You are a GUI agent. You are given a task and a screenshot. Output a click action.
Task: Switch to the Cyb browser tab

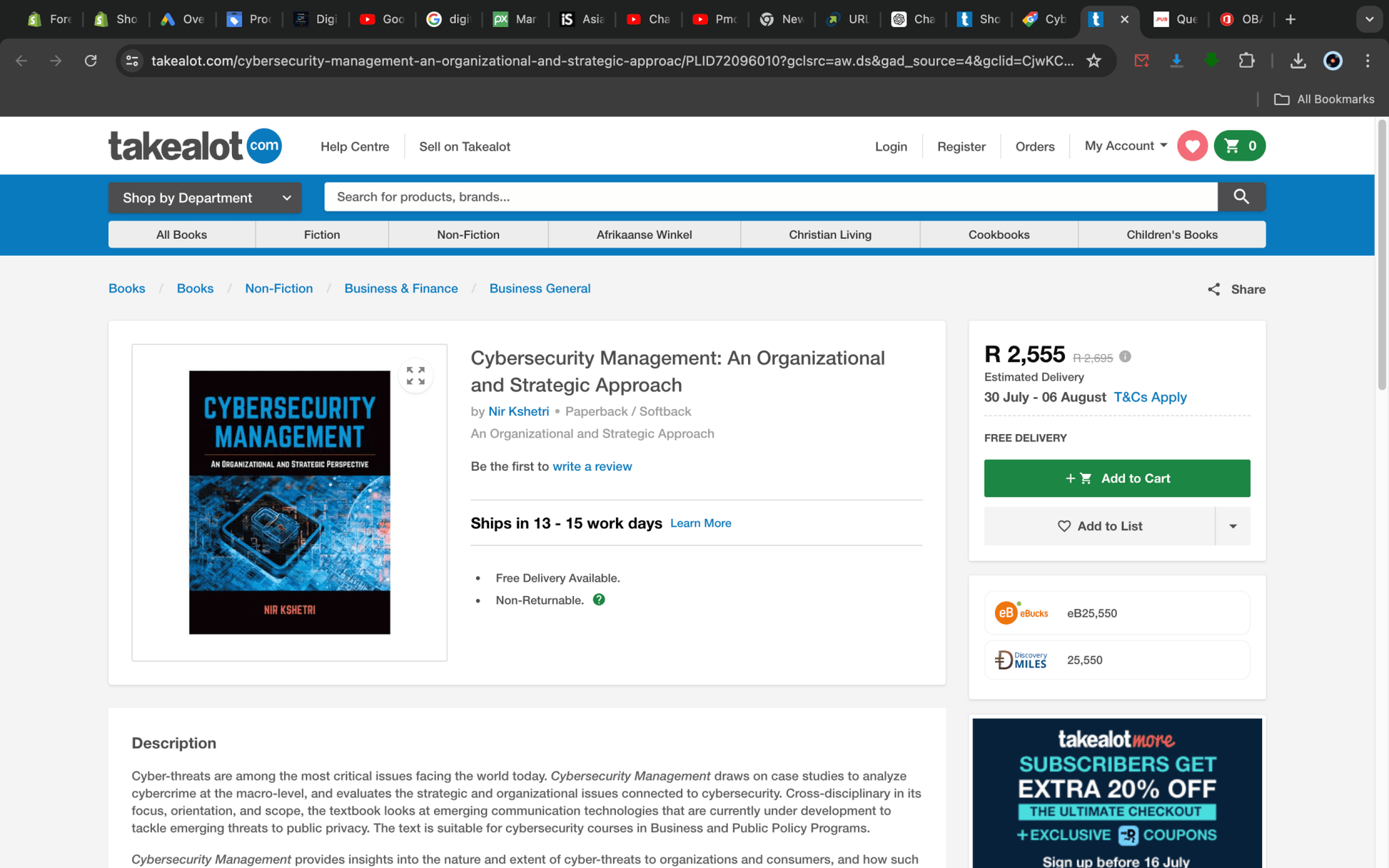click(1045, 19)
